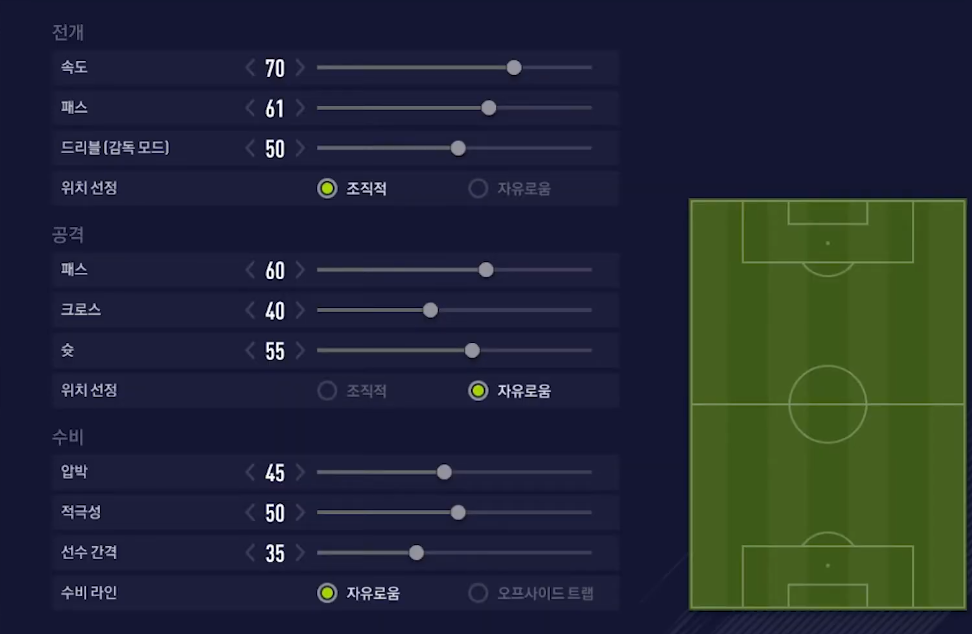This screenshot has height=634, width=972.
Task: Click the 선수 간격 slider handle
Action: (416, 553)
